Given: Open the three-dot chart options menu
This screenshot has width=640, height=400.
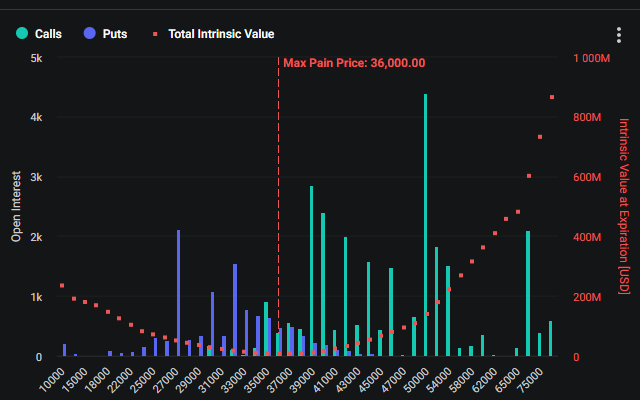Looking at the screenshot, I should tap(618, 35).
